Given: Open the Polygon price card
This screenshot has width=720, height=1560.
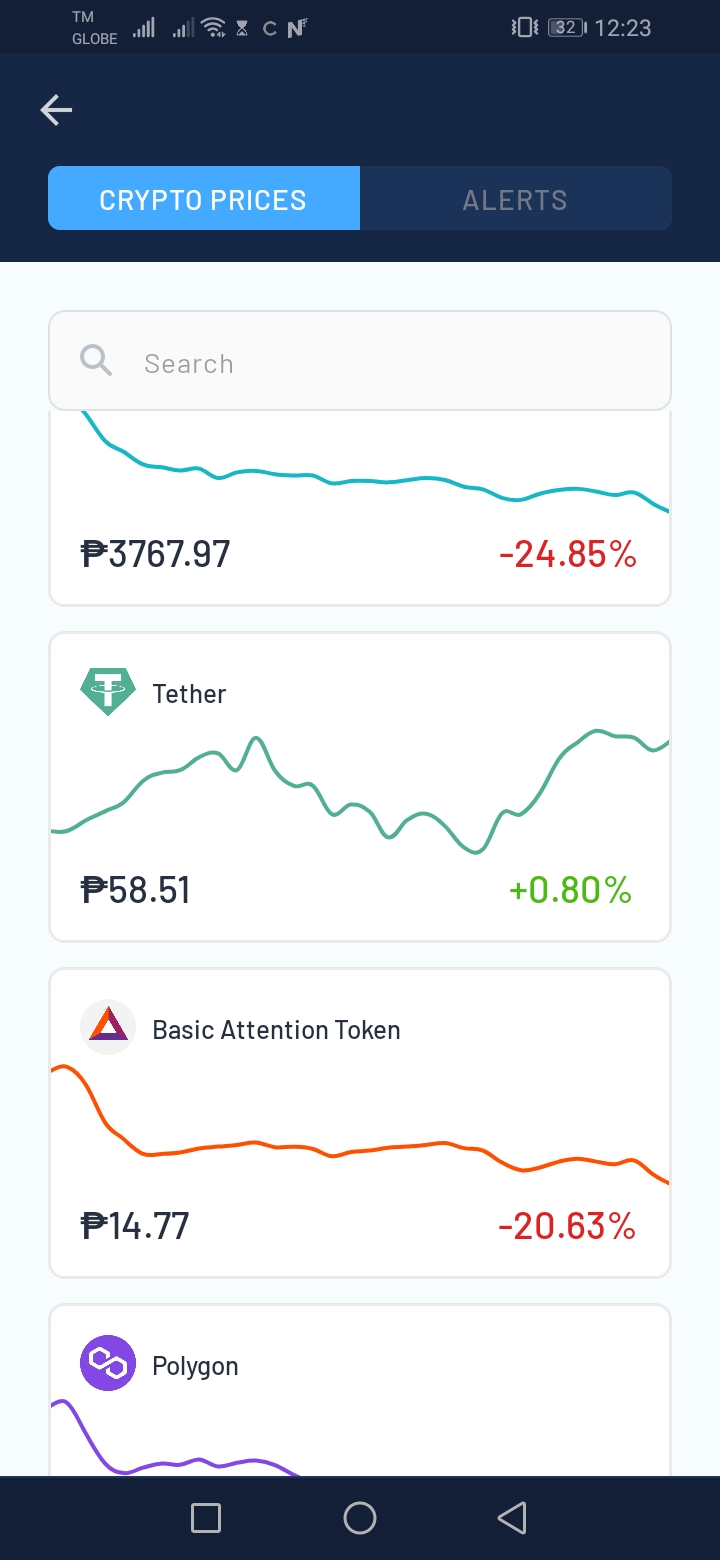Looking at the screenshot, I should [360, 1390].
